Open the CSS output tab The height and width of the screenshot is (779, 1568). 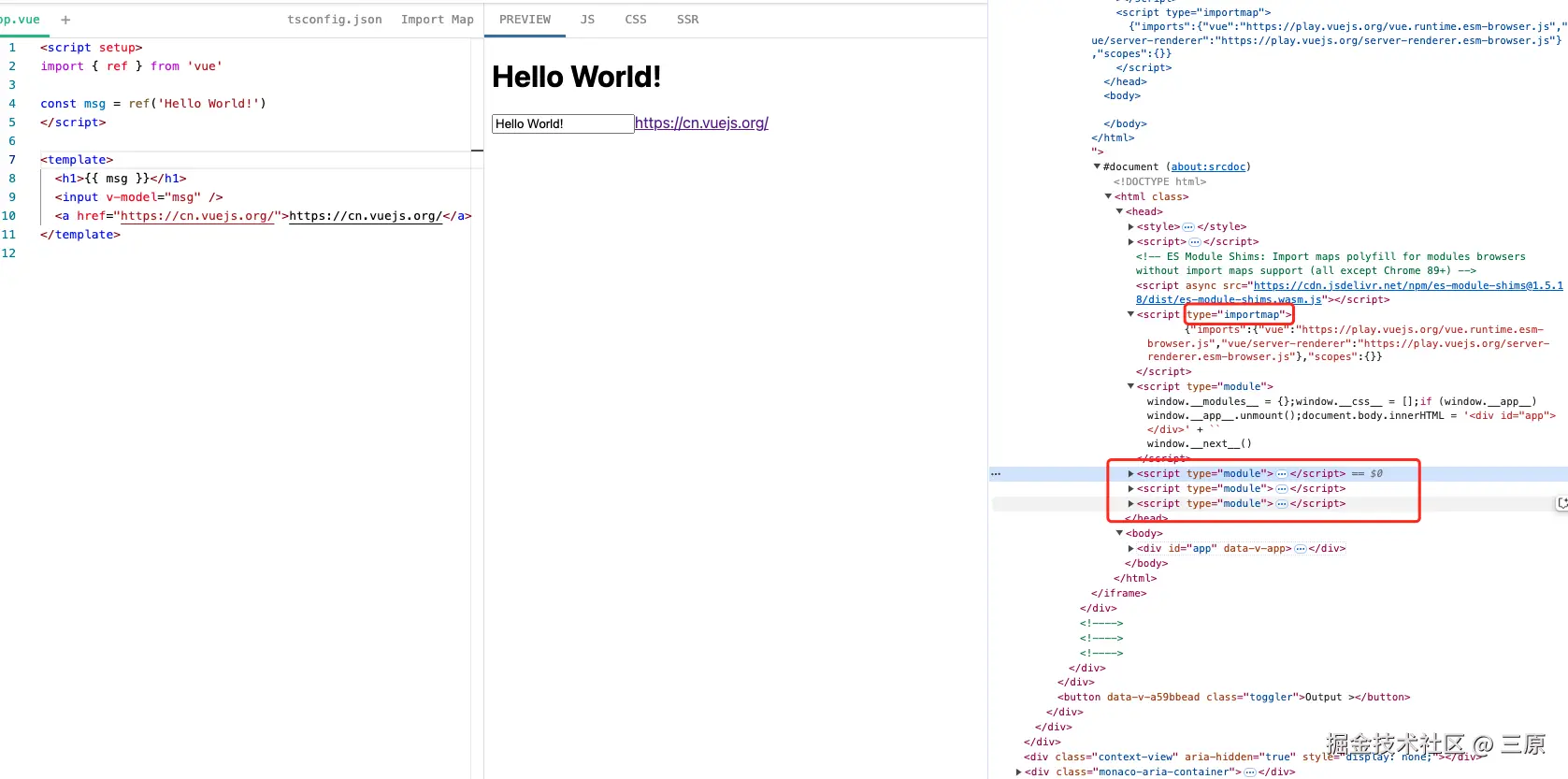click(x=636, y=20)
